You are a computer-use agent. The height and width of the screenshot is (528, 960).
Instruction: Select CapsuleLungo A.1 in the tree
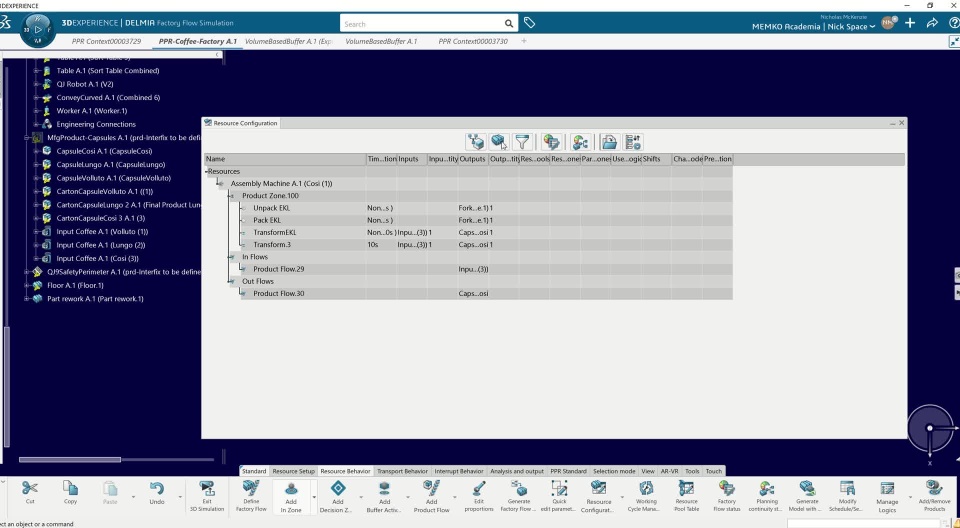(110, 165)
